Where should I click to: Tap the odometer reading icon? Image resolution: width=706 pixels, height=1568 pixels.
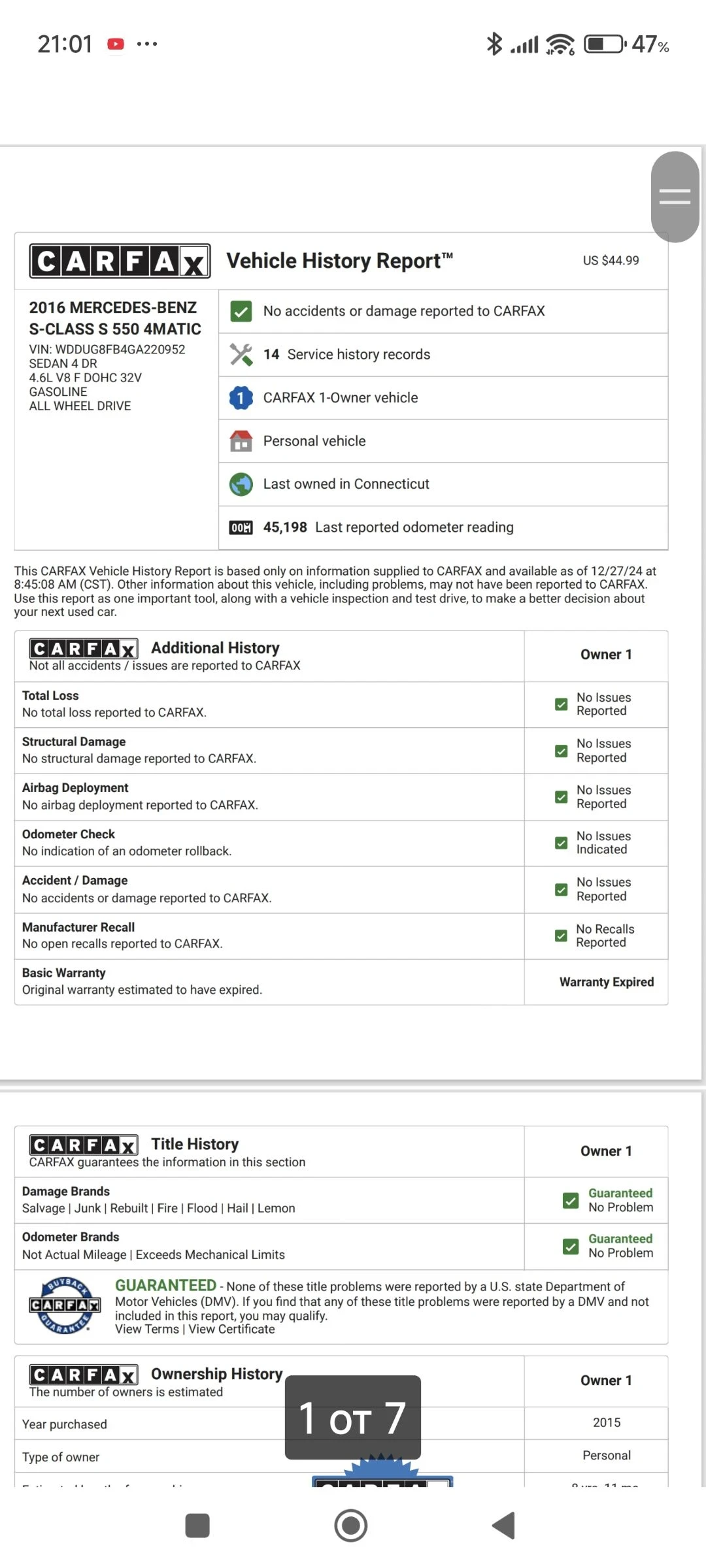(241, 528)
